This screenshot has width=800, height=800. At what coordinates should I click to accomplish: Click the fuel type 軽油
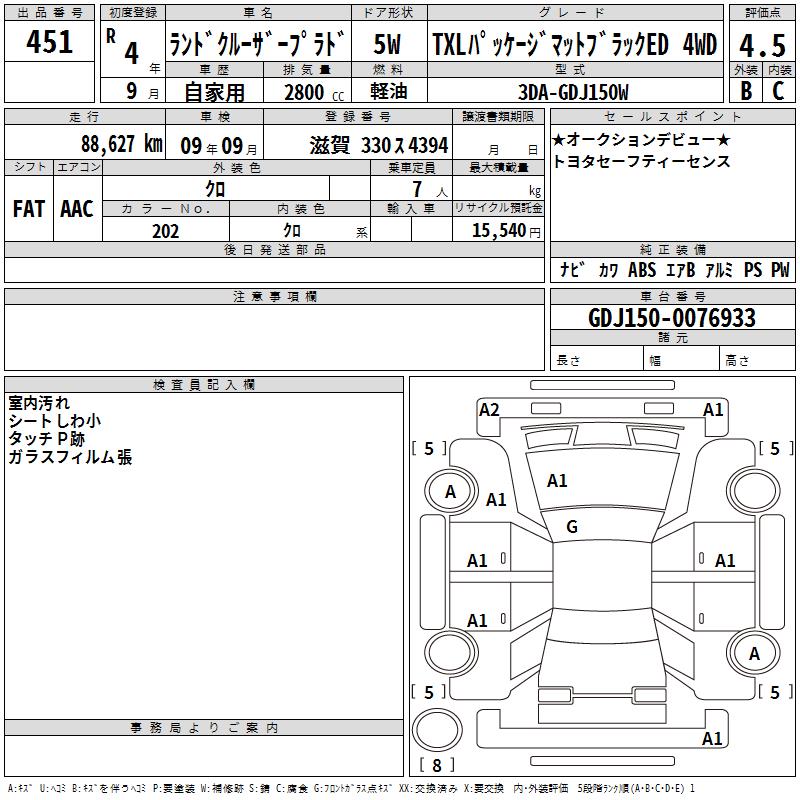388,91
